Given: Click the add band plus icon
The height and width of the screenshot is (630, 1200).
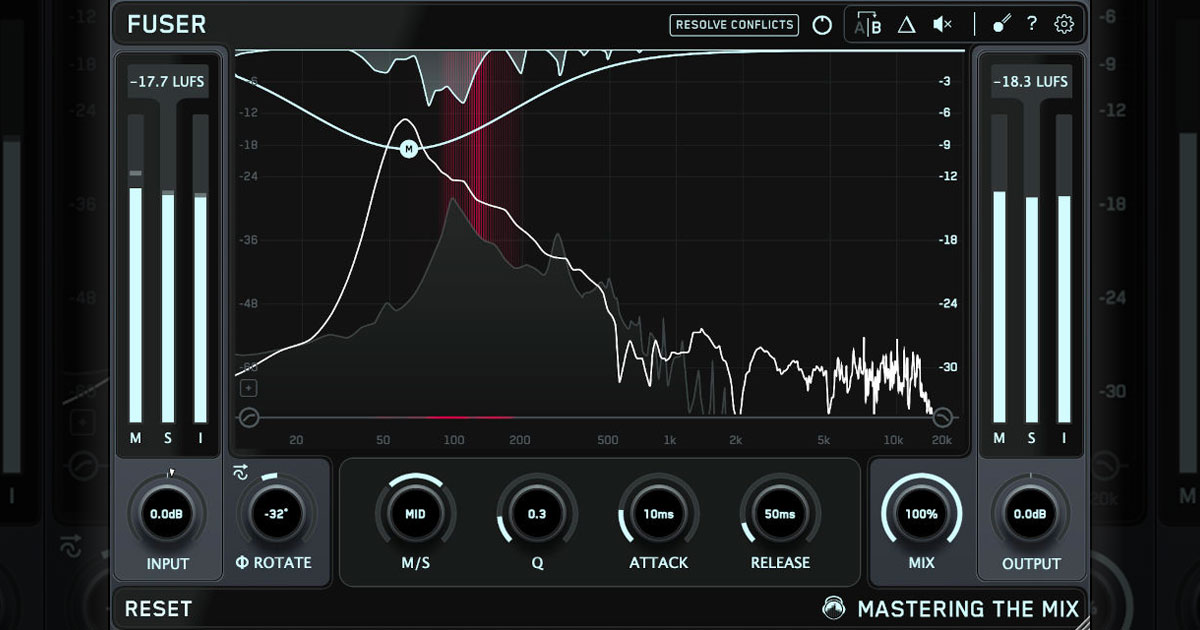Looking at the screenshot, I should (x=248, y=388).
